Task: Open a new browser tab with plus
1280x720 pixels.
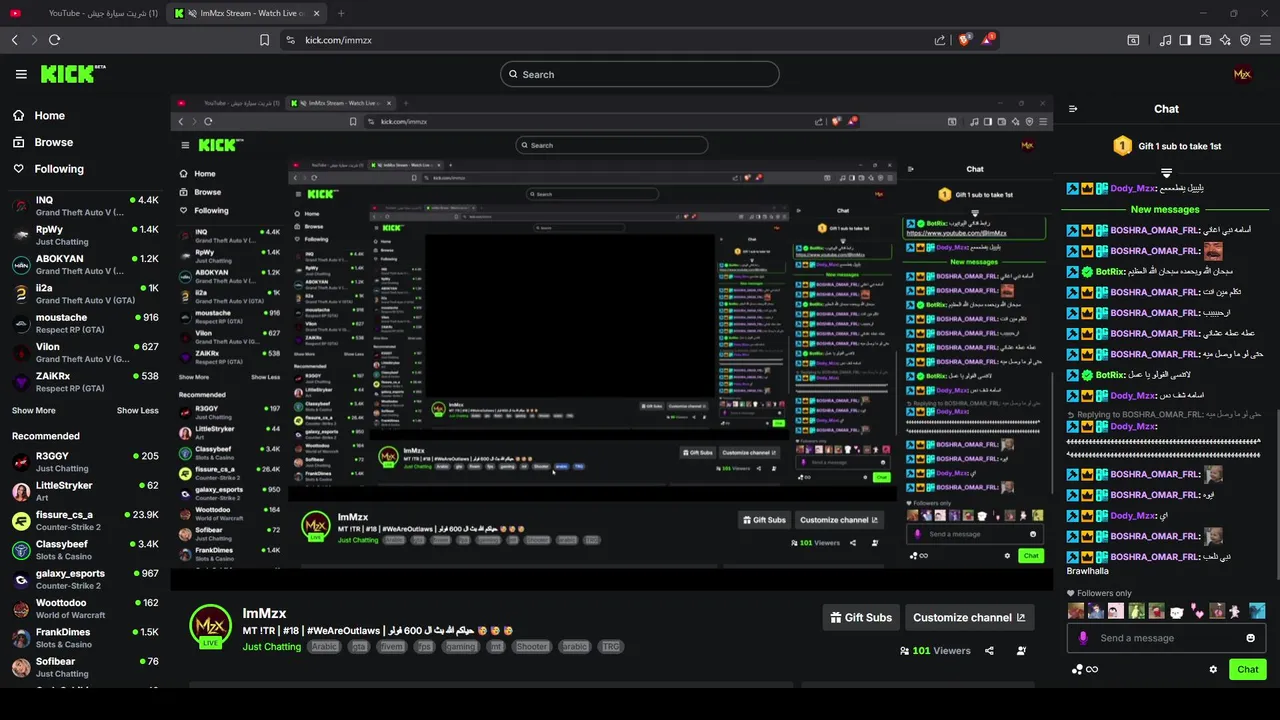Action: click(341, 13)
